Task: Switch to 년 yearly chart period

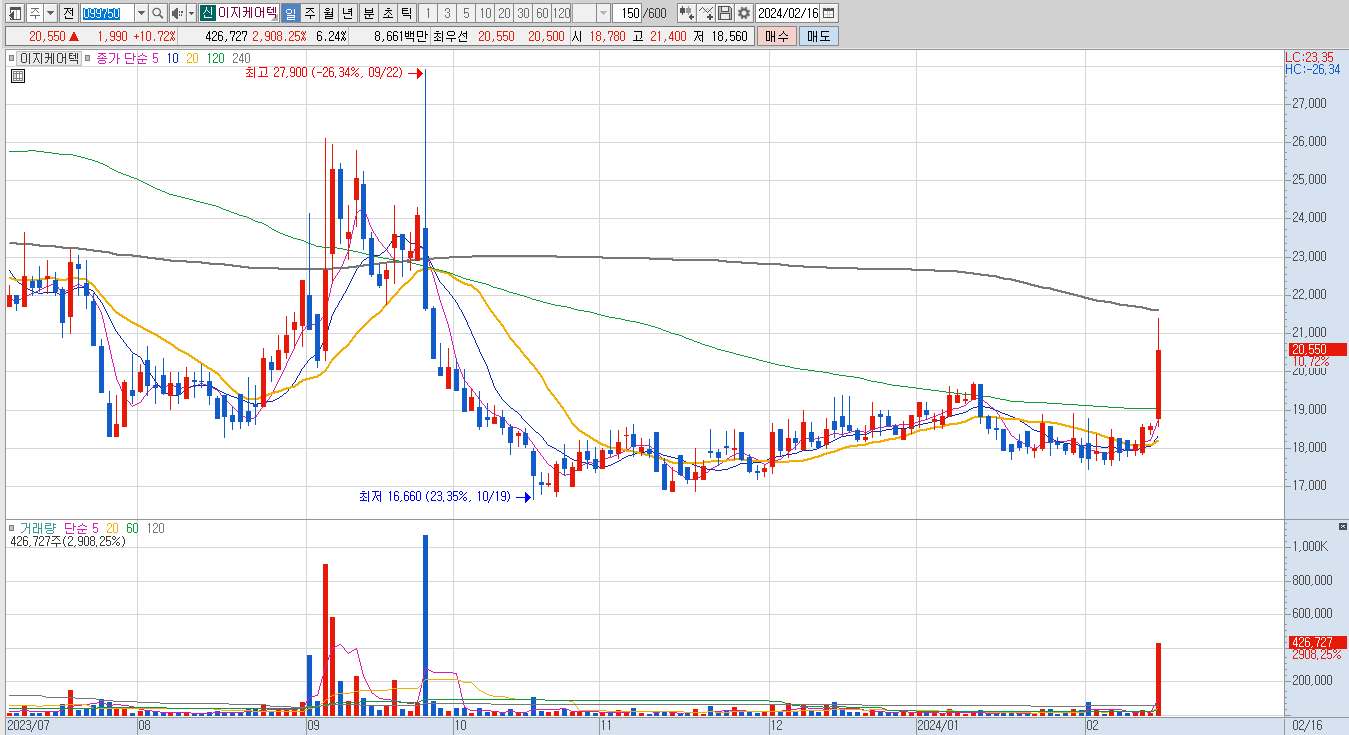Action: click(347, 13)
